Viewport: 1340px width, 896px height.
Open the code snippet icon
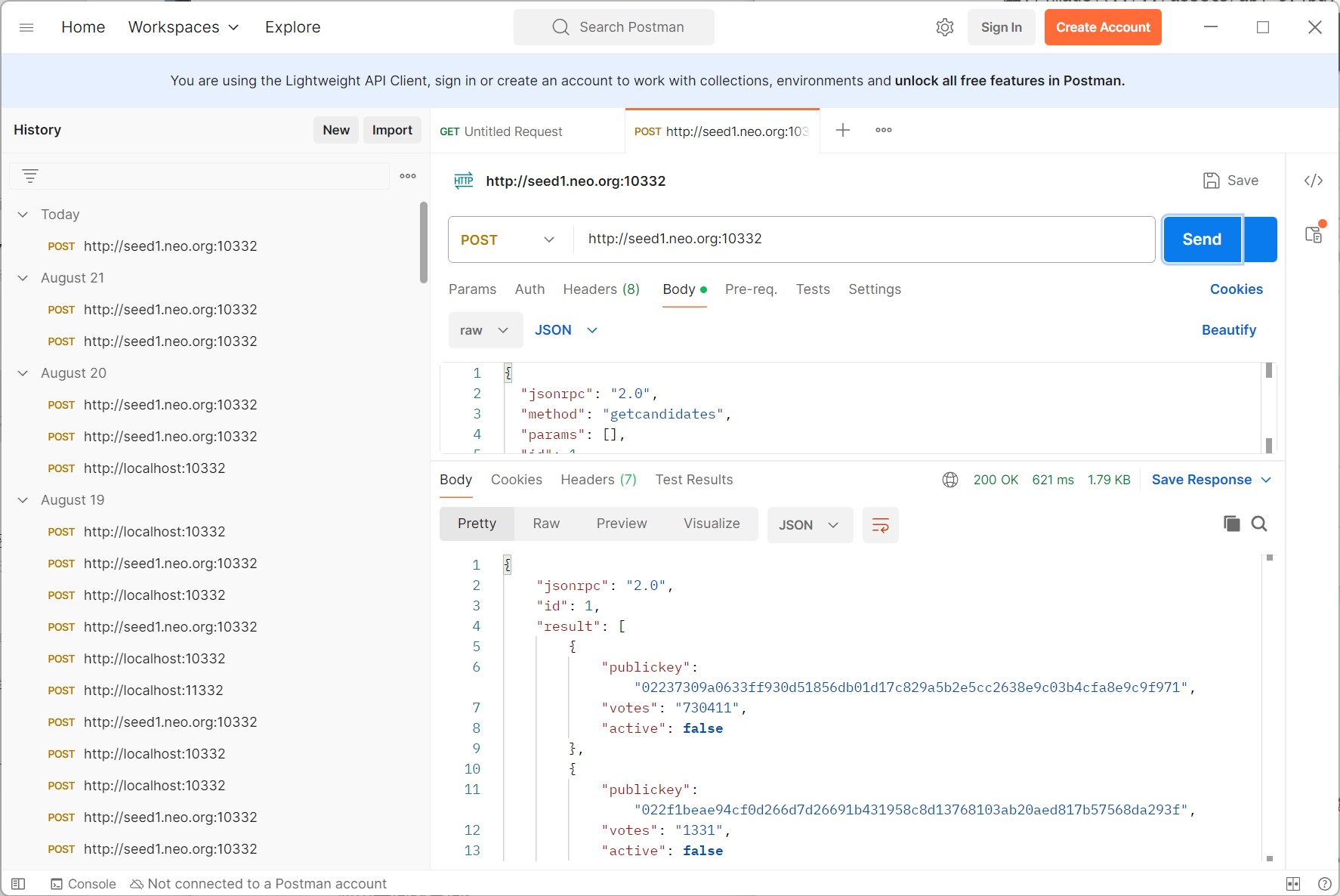(1314, 181)
